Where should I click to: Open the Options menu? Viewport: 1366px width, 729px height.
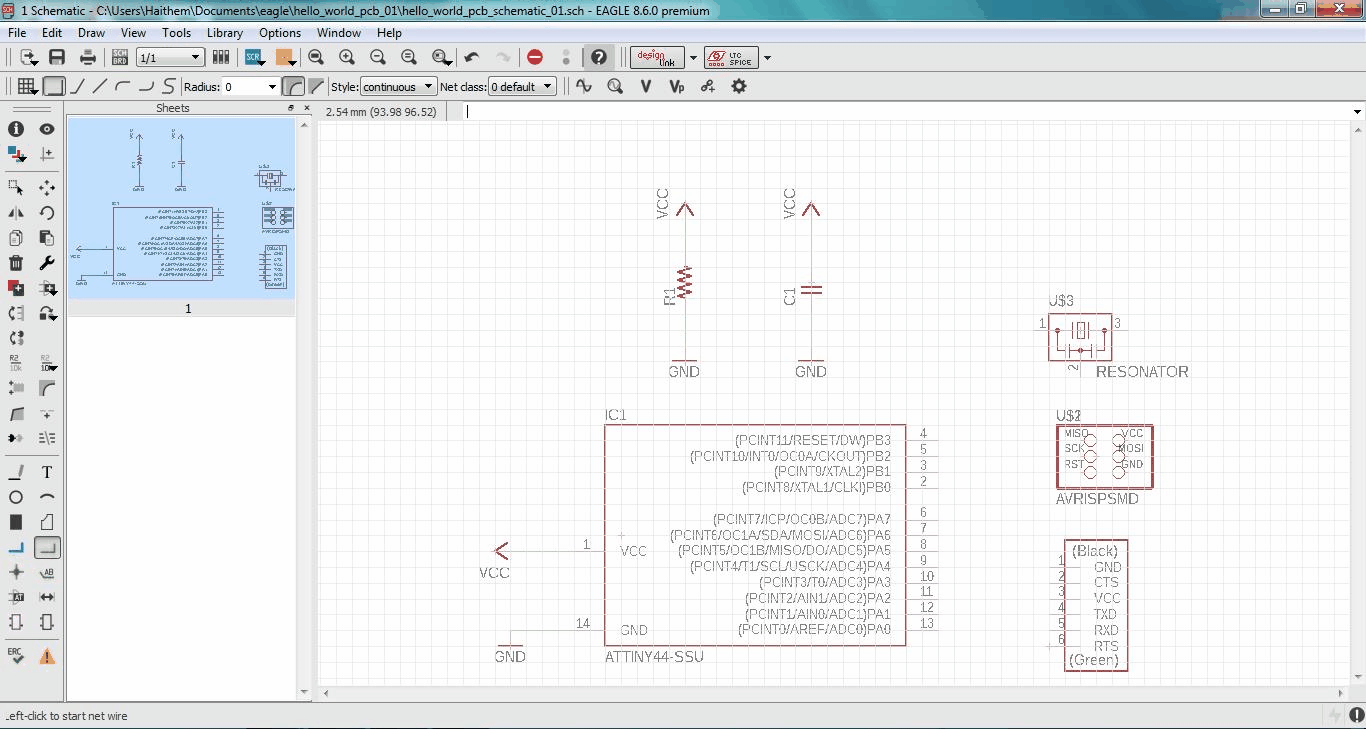pos(280,32)
